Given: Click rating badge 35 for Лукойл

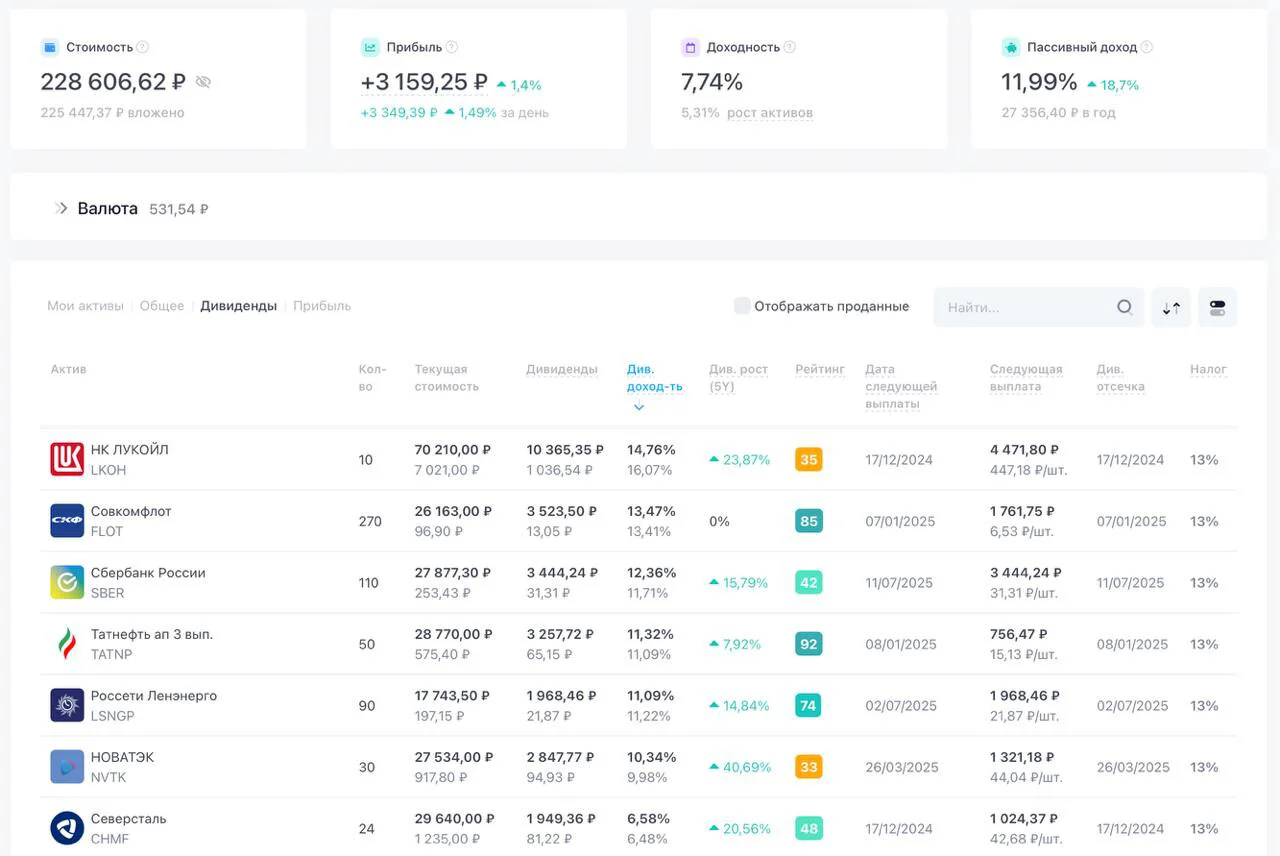Looking at the screenshot, I should point(809,460).
